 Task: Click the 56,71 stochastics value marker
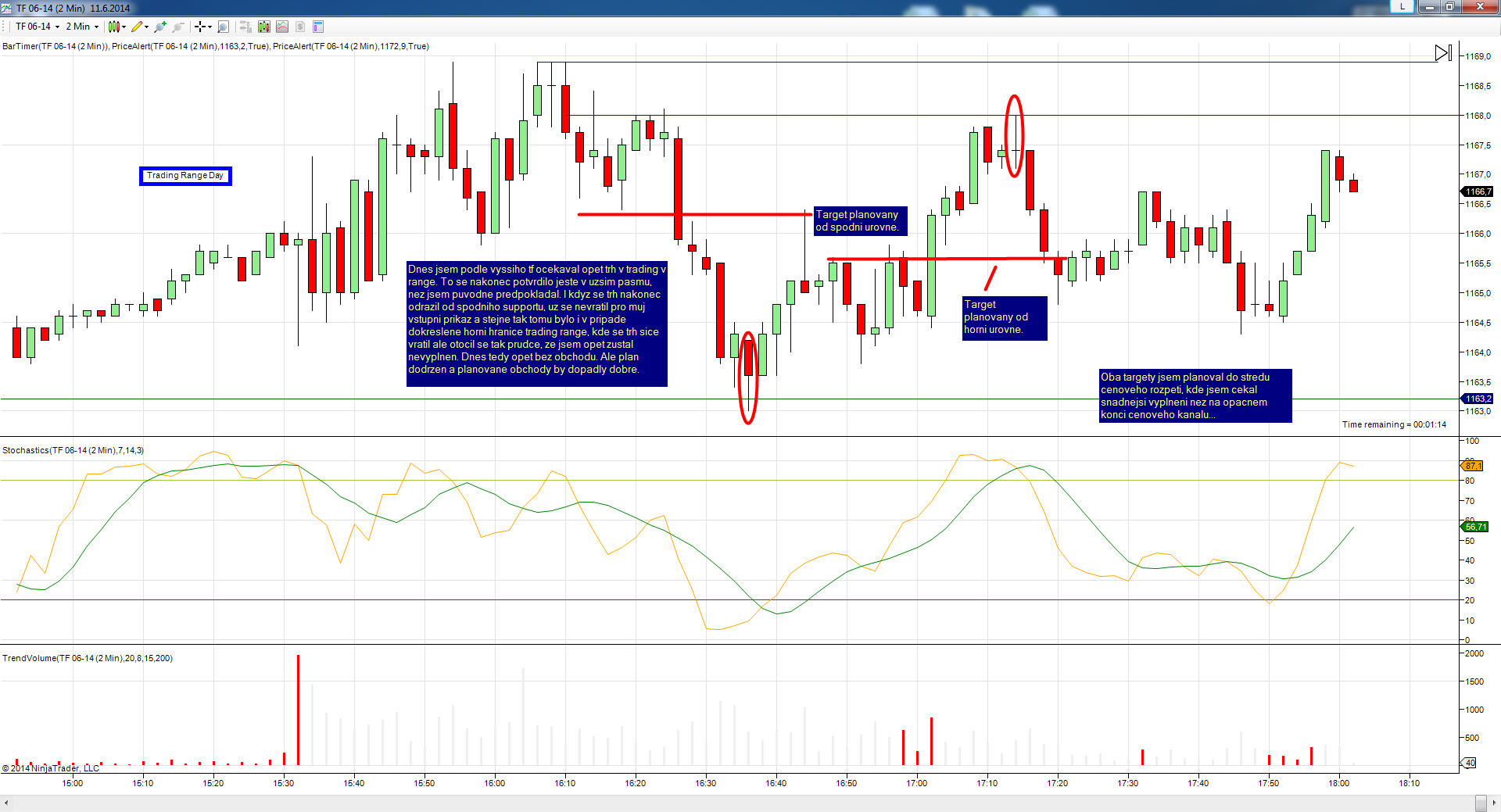click(x=1475, y=527)
